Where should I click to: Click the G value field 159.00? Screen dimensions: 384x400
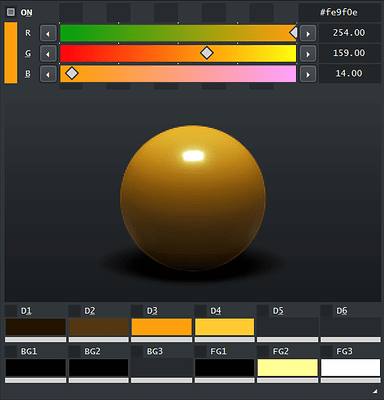(x=349, y=53)
